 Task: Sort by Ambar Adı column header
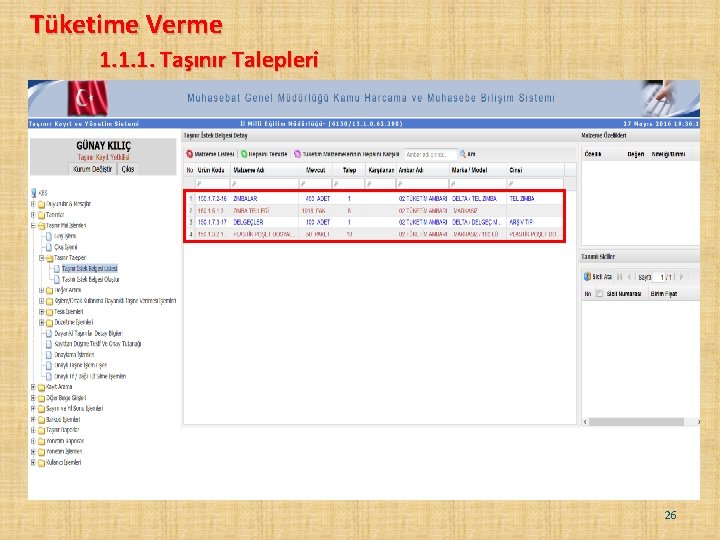point(422,170)
